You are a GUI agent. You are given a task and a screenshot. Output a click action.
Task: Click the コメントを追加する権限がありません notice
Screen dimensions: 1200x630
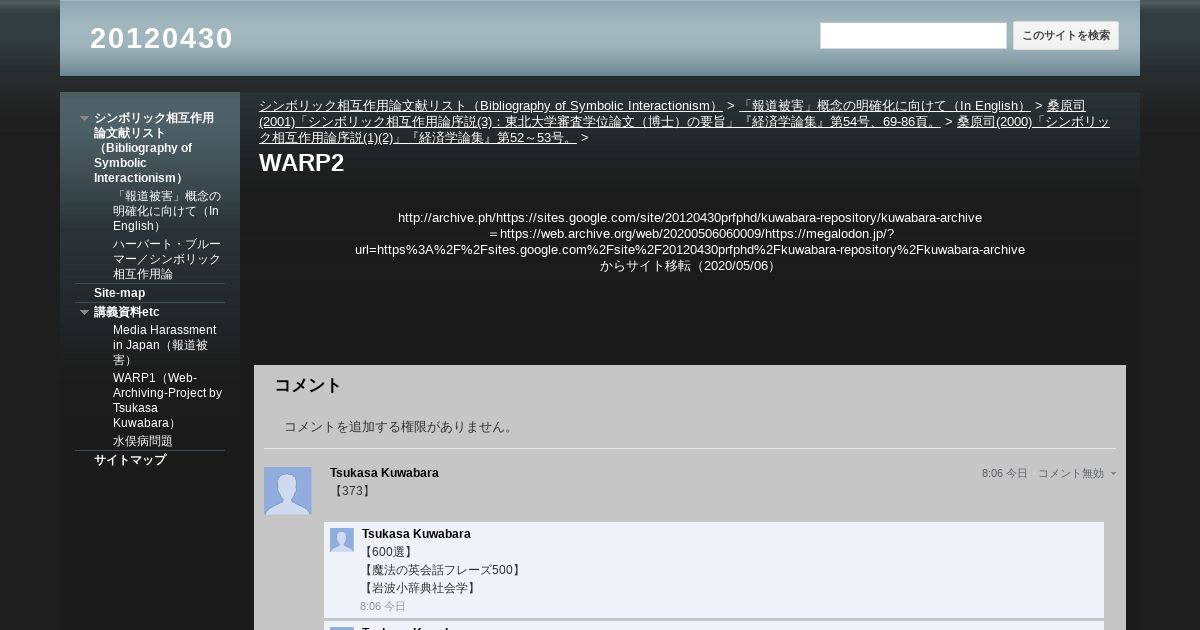click(399, 427)
